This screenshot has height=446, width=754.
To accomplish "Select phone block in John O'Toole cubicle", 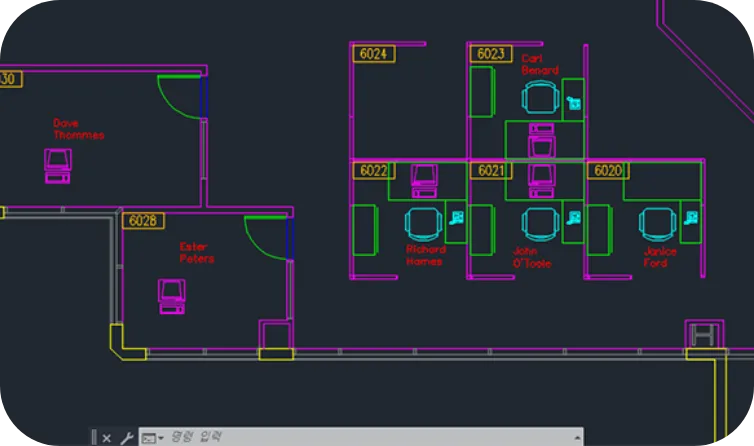I will [574, 218].
